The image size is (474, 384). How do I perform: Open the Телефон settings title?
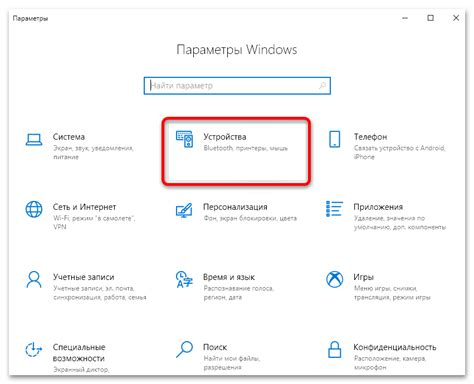[370, 137]
